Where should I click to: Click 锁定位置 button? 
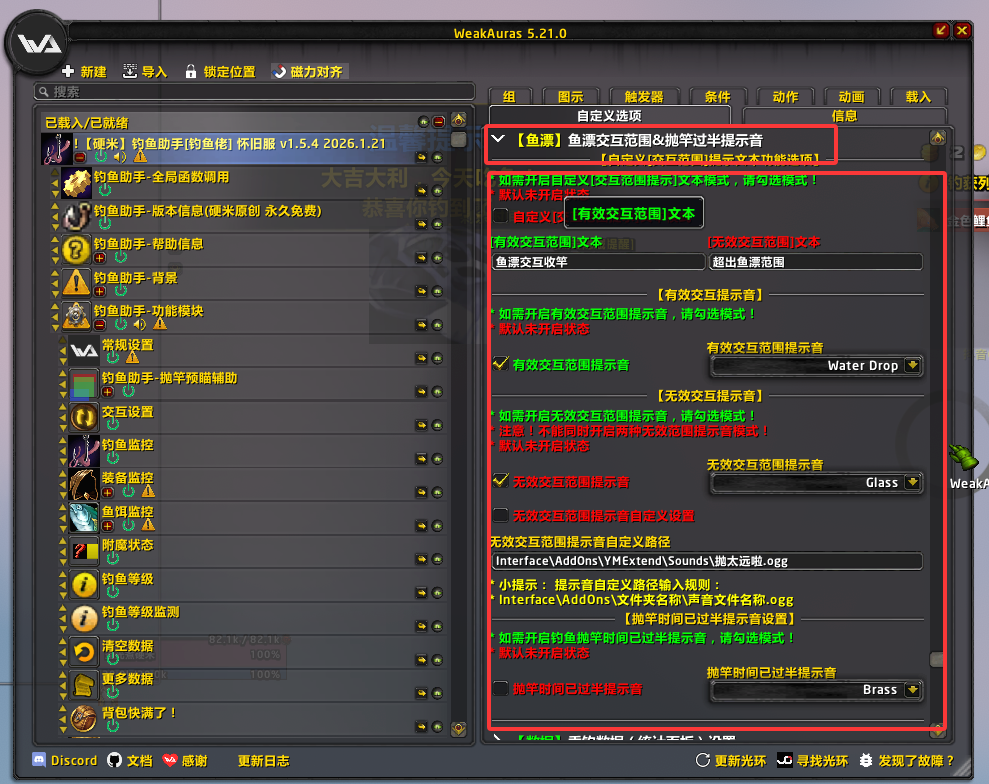tap(221, 71)
